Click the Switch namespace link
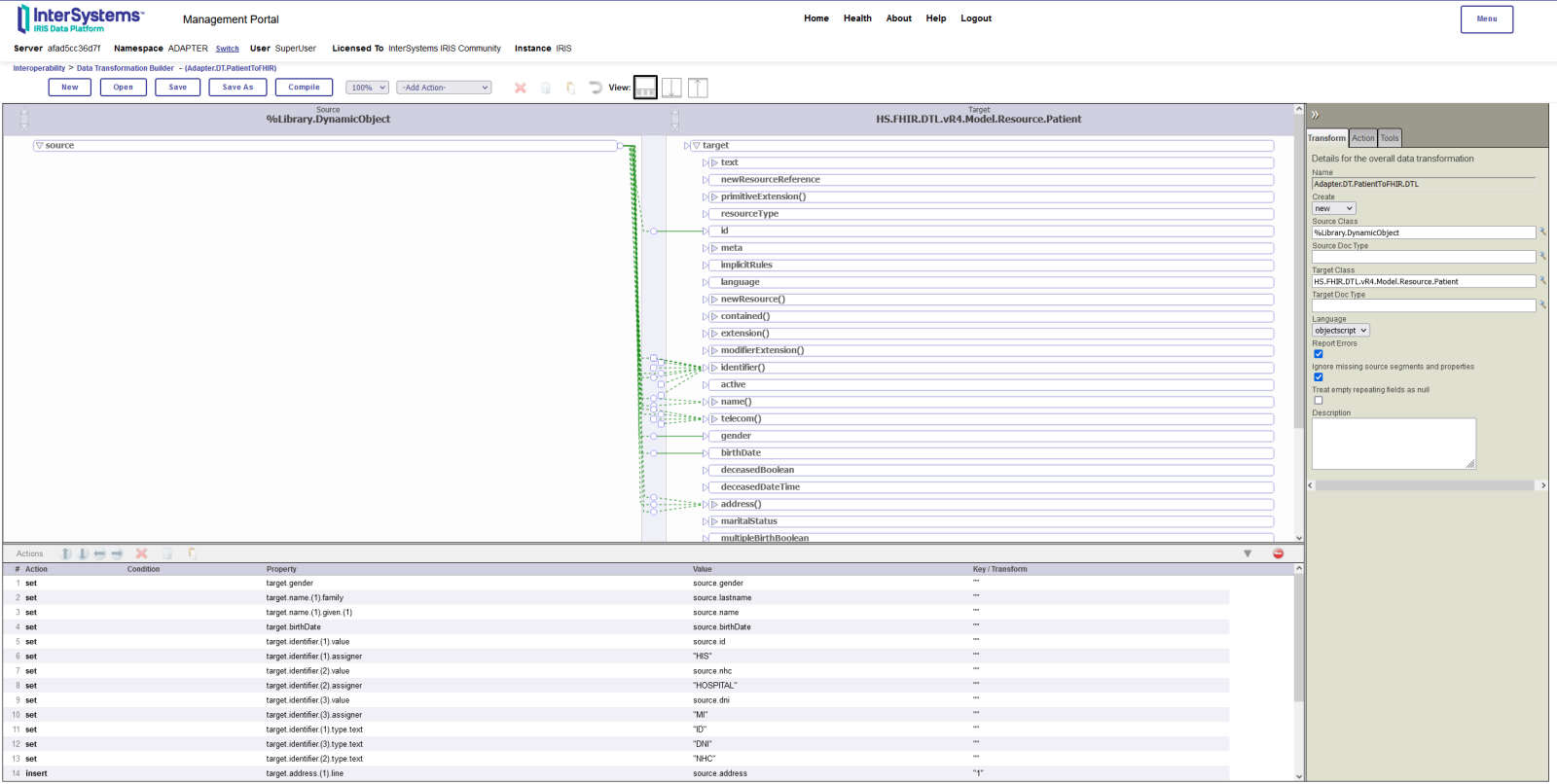 click(x=227, y=49)
